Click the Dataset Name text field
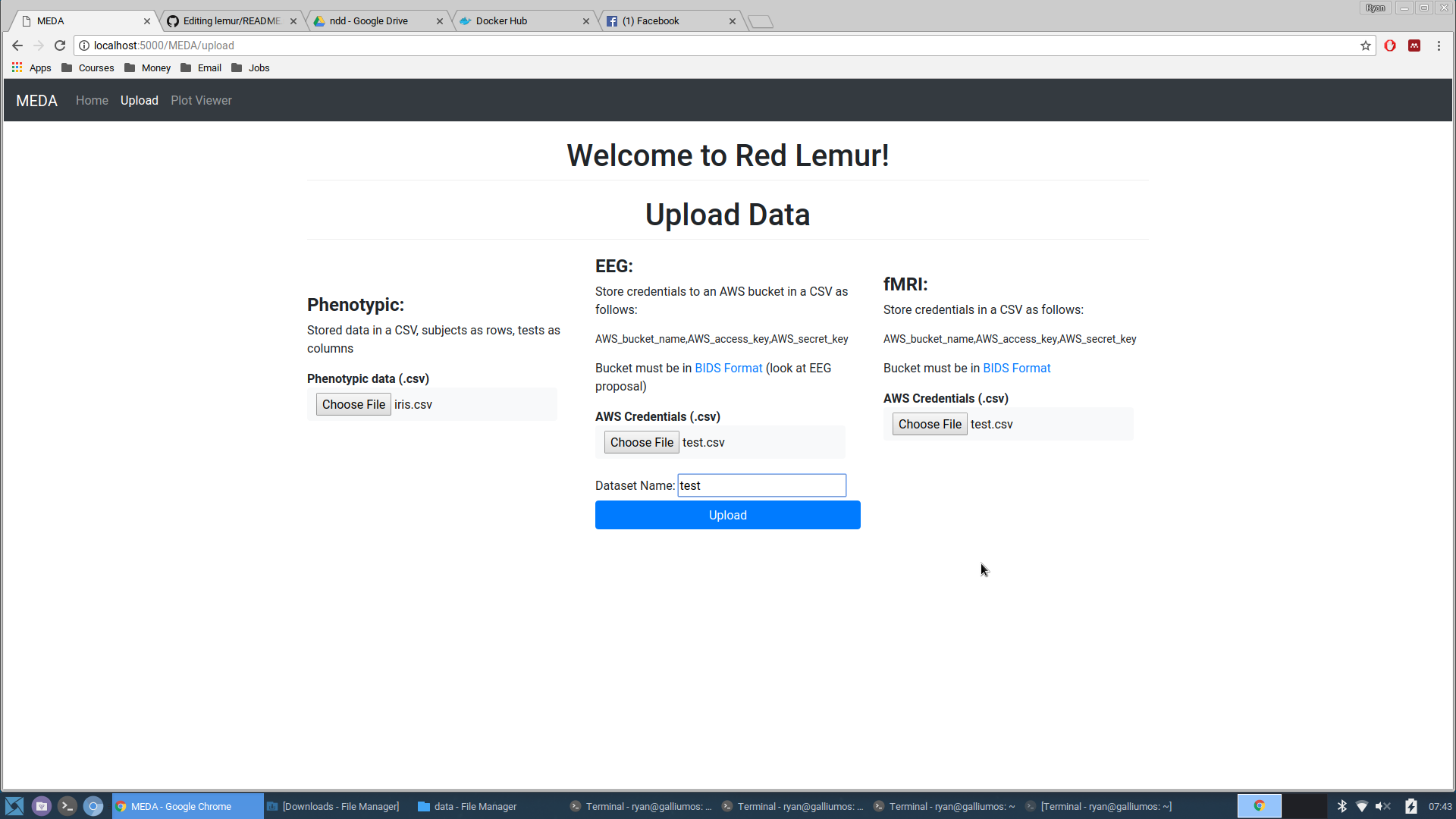1456x819 pixels. (761, 485)
